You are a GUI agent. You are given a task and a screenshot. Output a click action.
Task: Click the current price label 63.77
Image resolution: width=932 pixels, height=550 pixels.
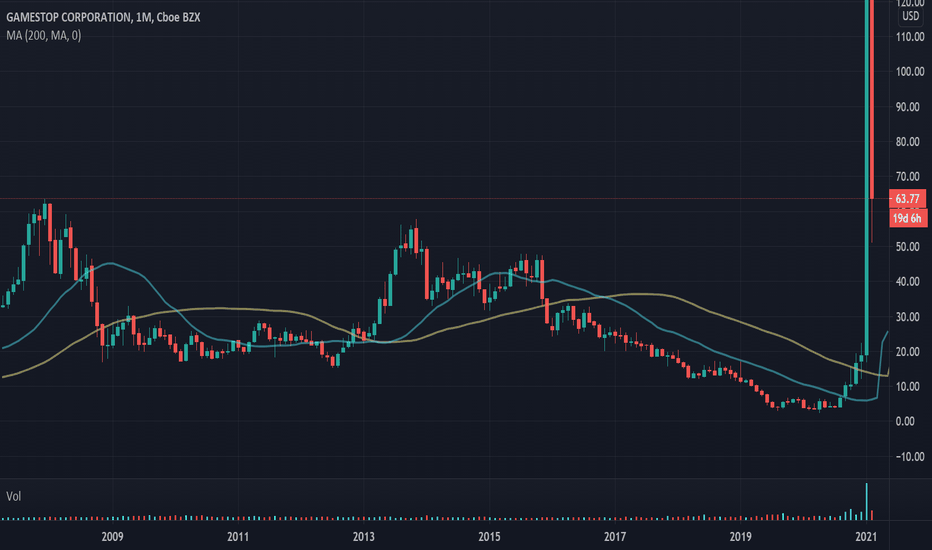pos(907,199)
